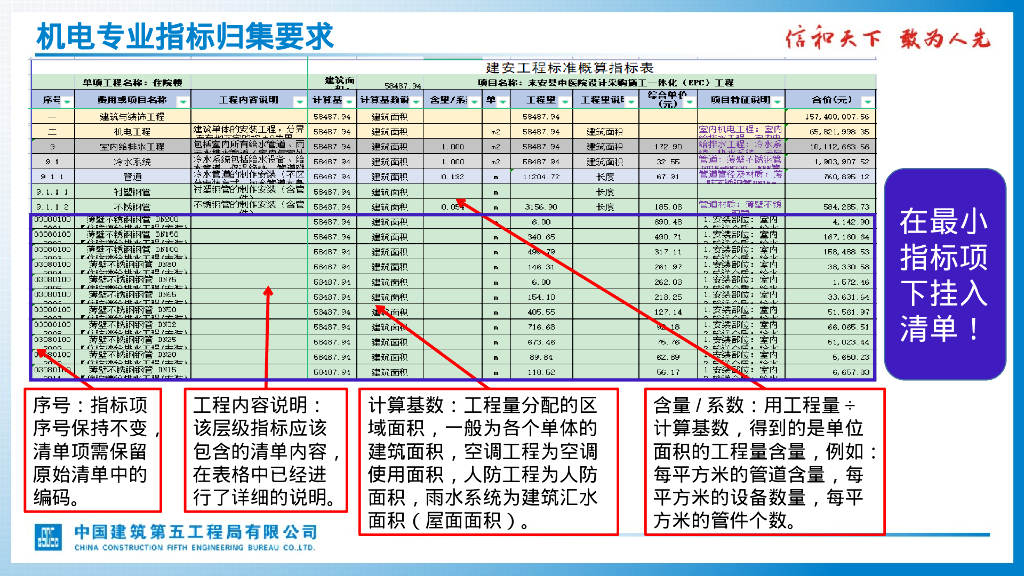The height and width of the screenshot is (576, 1024).
Task: Select the 室内给排水工程 cell
Action: [x=133, y=146]
